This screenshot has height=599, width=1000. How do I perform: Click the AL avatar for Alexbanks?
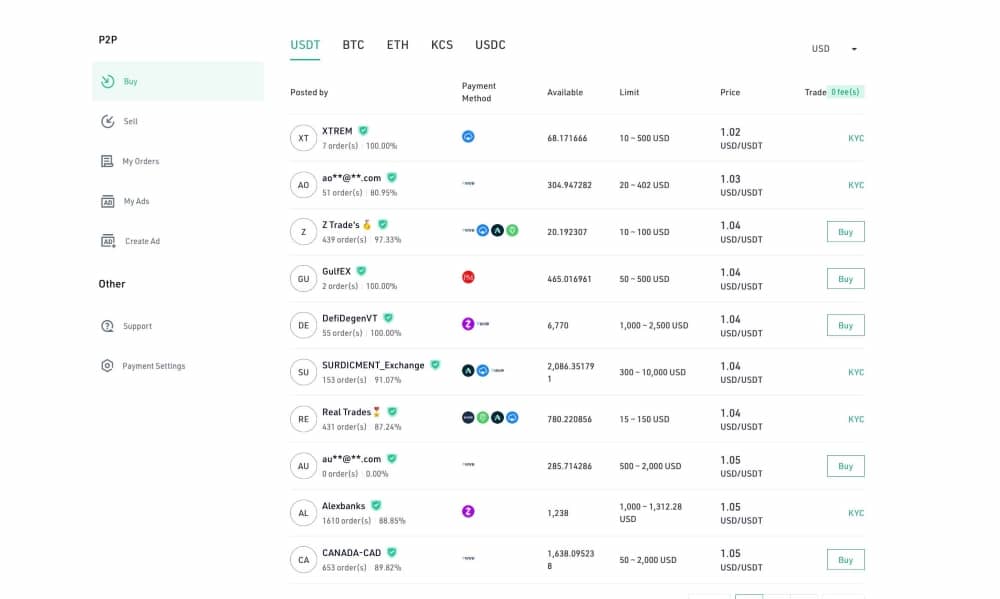pos(304,513)
